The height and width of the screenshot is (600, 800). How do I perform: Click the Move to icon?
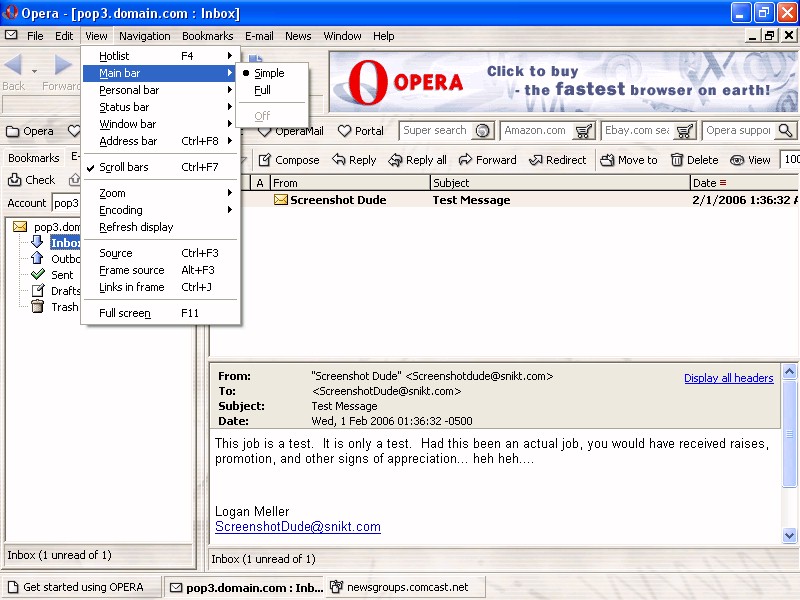607,160
